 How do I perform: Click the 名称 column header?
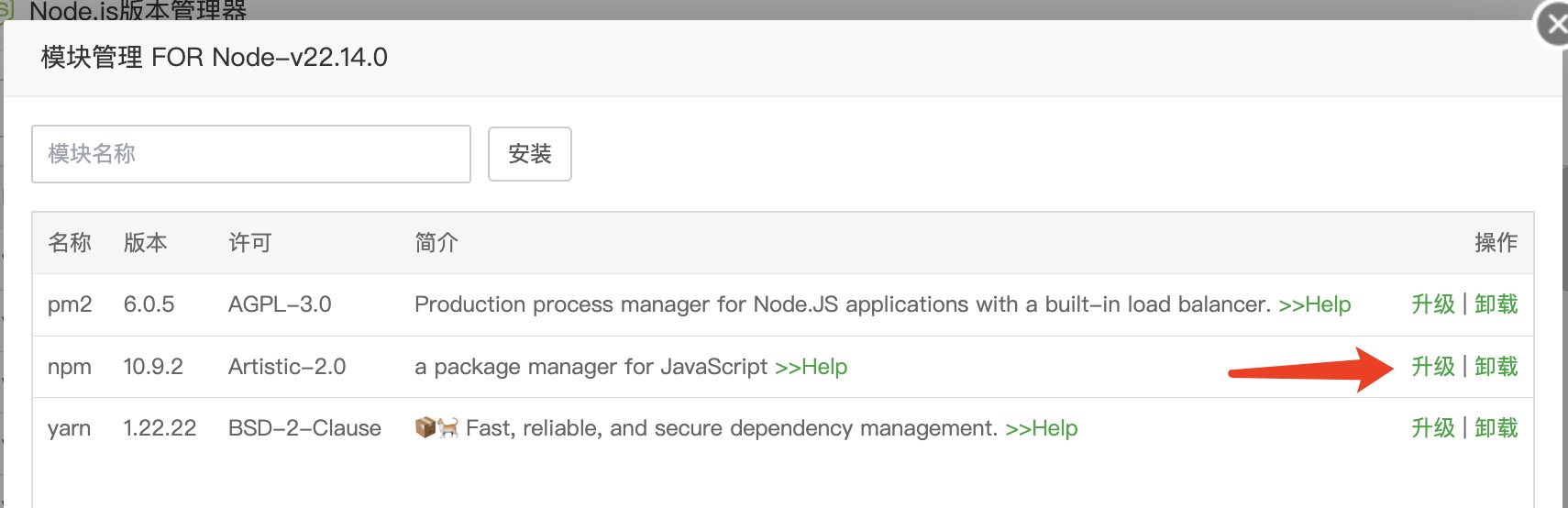(x=70, y=243)
